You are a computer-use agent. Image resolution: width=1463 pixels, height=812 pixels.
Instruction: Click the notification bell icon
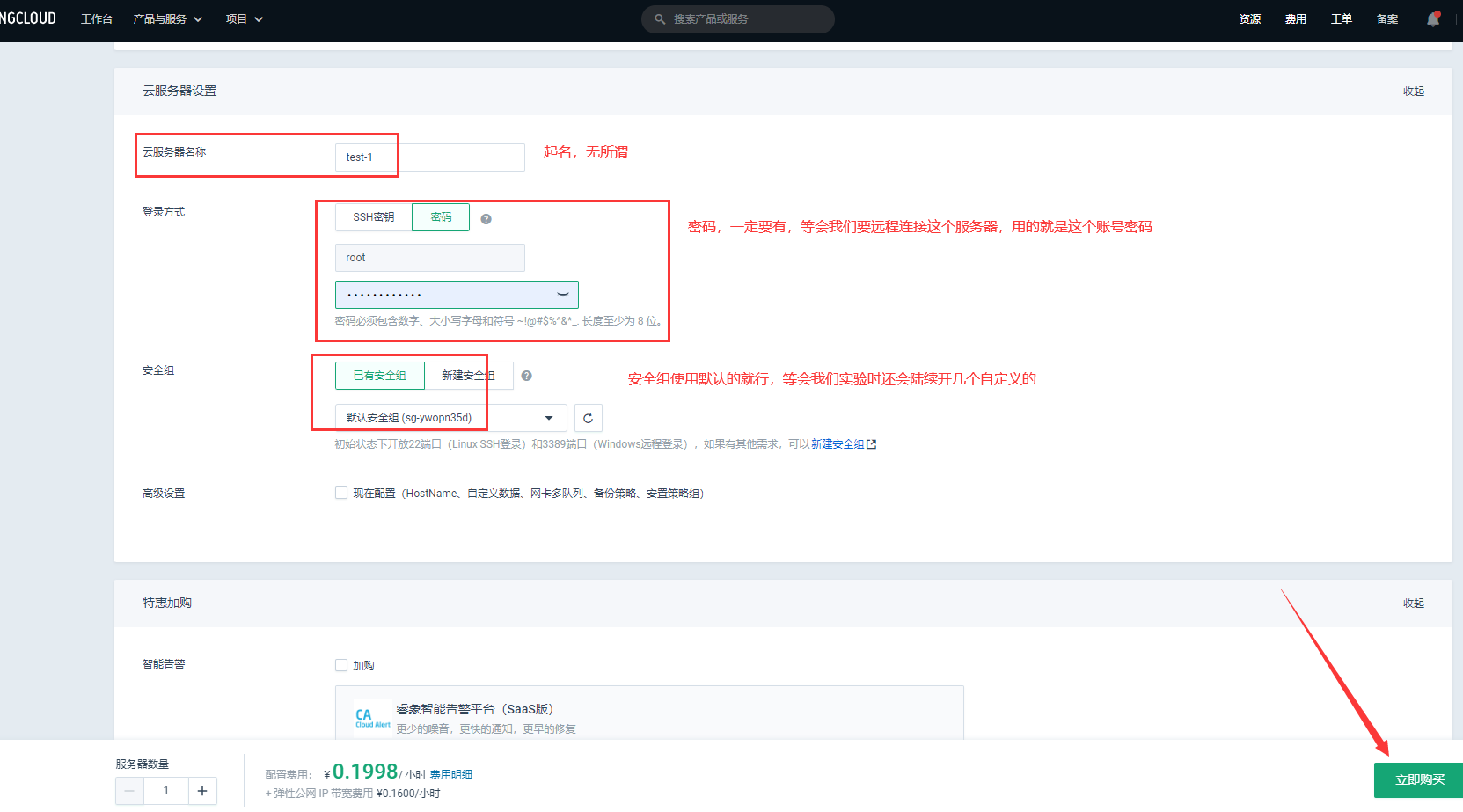click(x=1432, y=19)
